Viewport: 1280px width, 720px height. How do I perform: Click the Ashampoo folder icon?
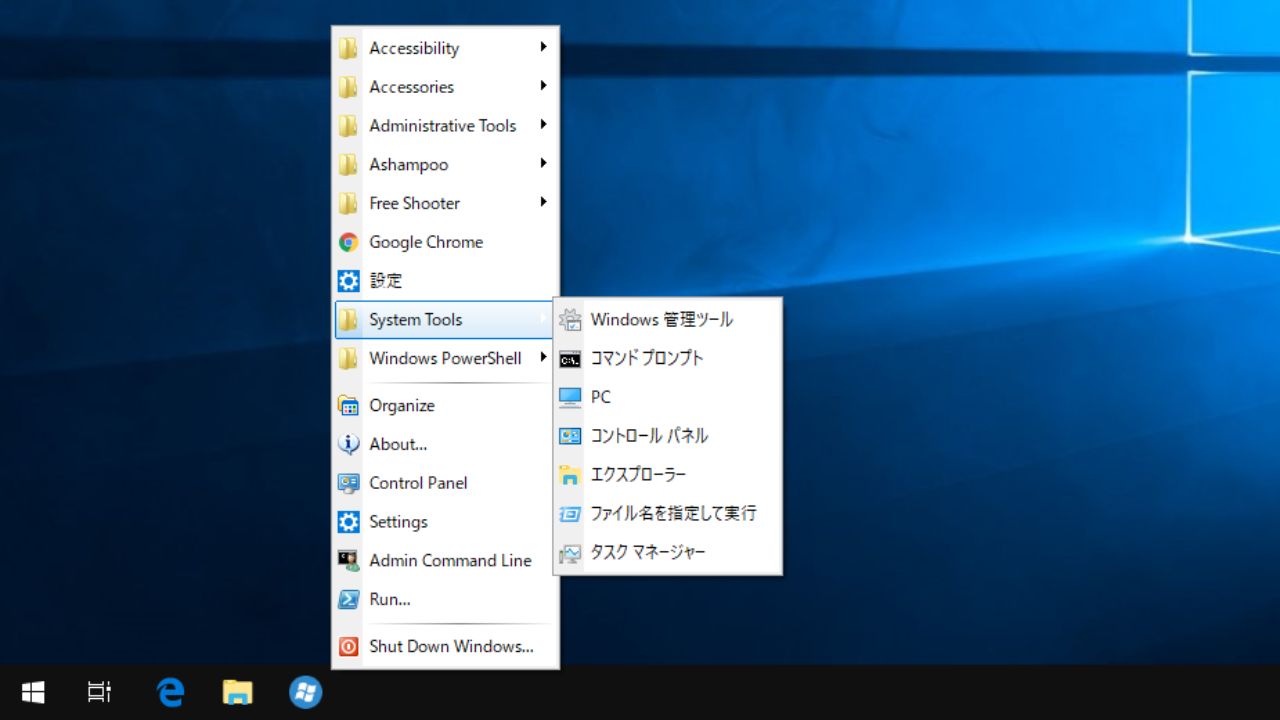coord(348,164)
